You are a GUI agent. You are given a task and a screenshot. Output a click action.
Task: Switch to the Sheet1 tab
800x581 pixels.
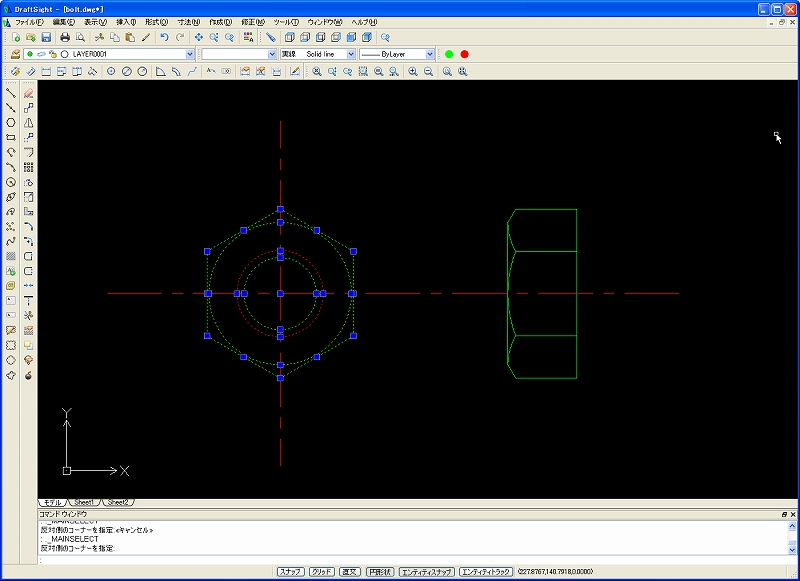pos(84,502)
